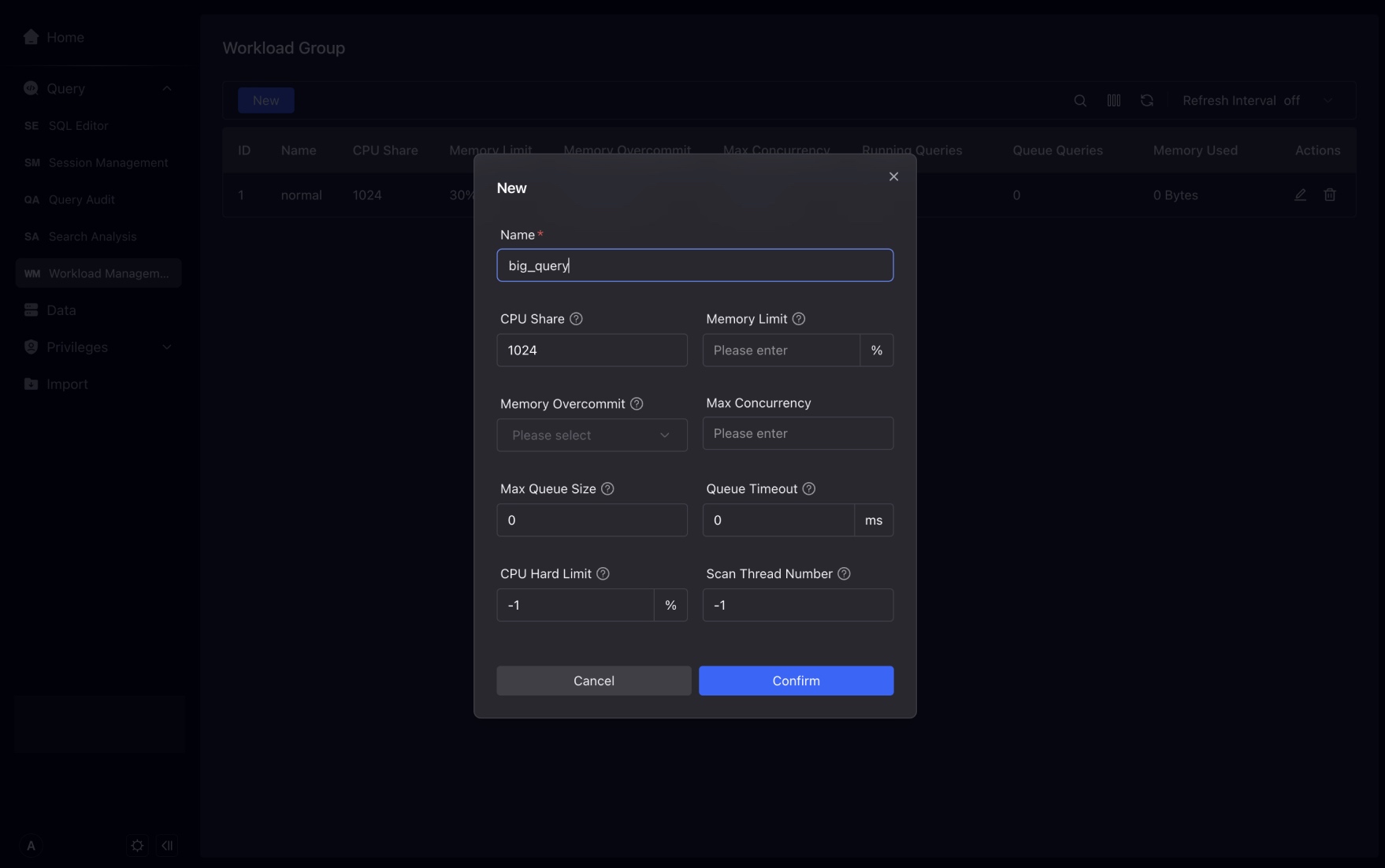Click the Queue Timeout help icon

coord(808,489)
